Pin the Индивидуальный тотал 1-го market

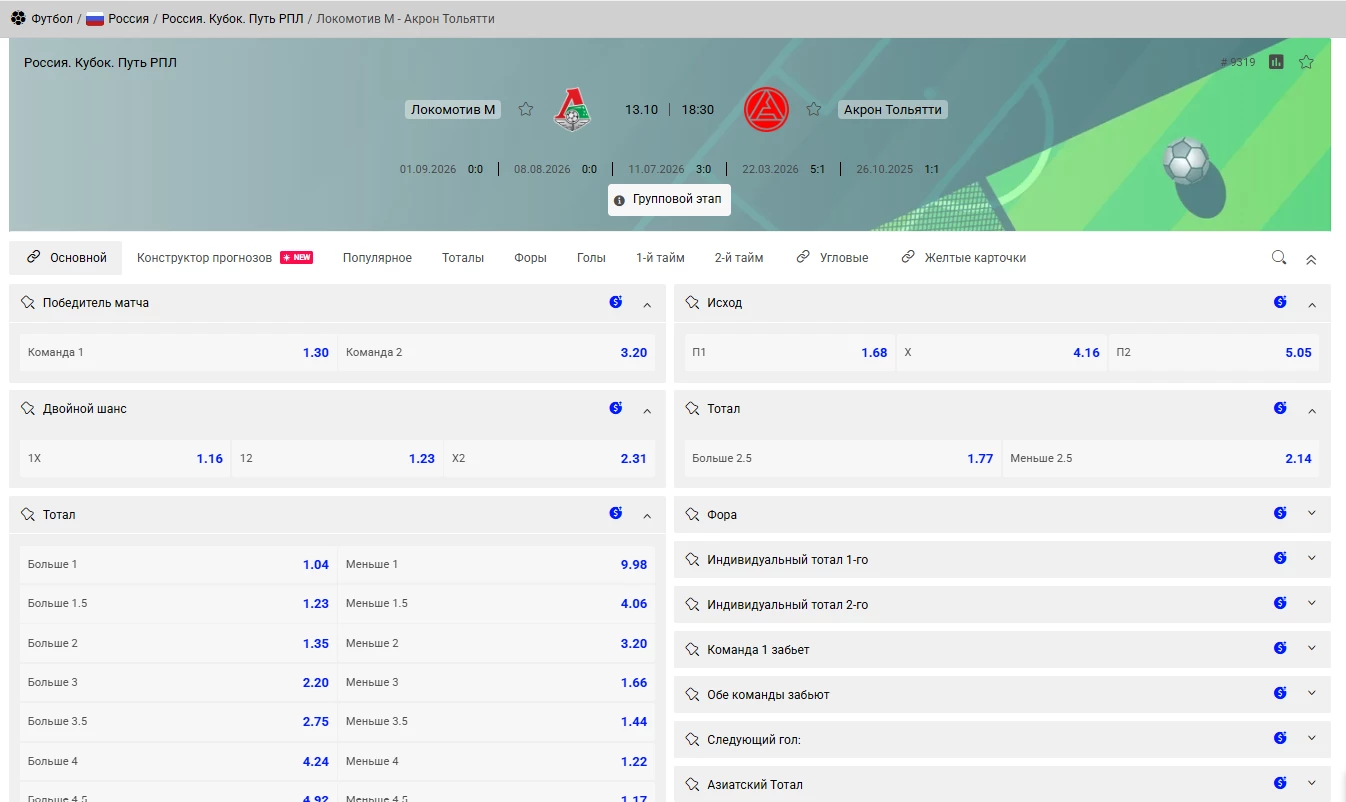(x=692, y=559)
